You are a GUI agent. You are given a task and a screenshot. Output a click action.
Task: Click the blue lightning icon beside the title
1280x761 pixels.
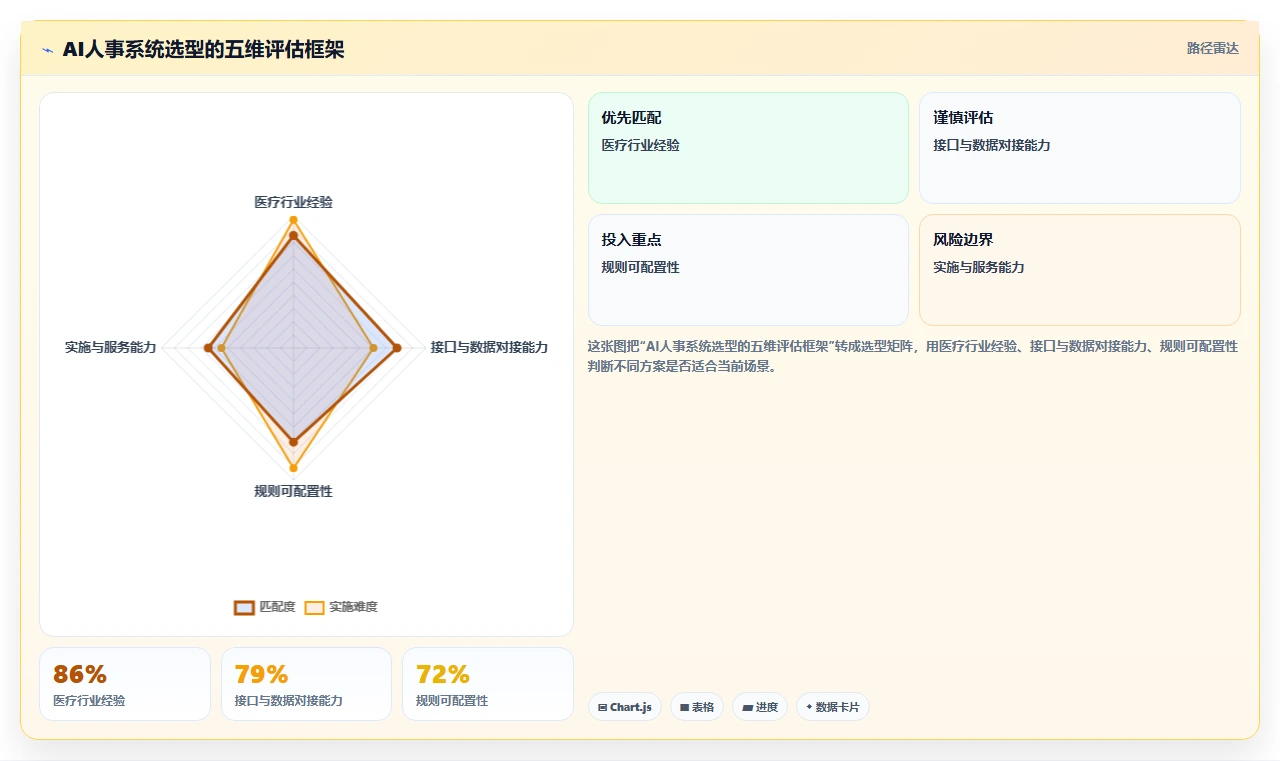tap(47, 50)
